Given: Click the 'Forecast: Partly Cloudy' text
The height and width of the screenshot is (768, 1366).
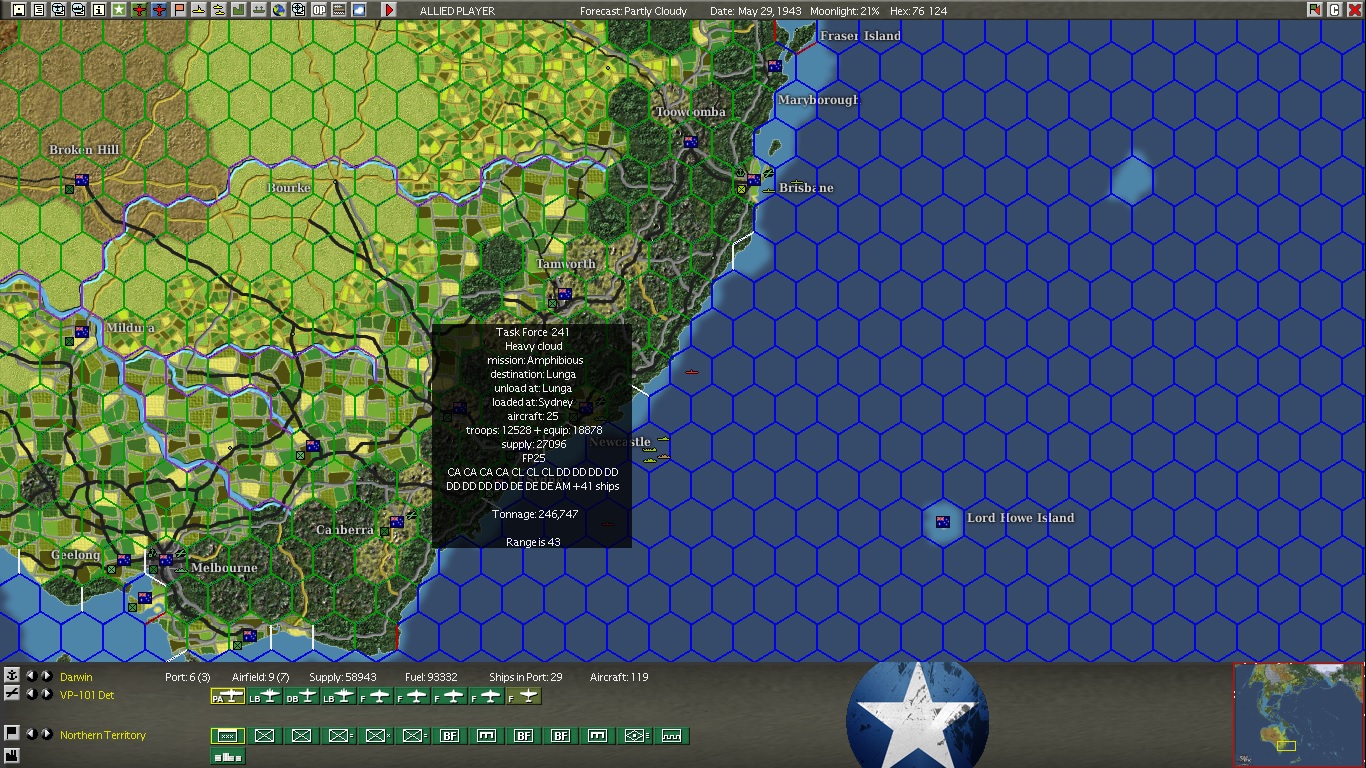Looking at the screenshot, I should [x=634, y=11].
